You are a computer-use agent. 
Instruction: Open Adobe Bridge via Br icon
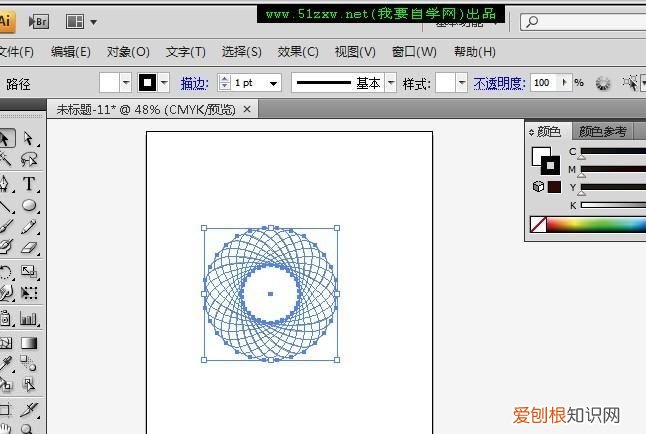coord(39,21)
